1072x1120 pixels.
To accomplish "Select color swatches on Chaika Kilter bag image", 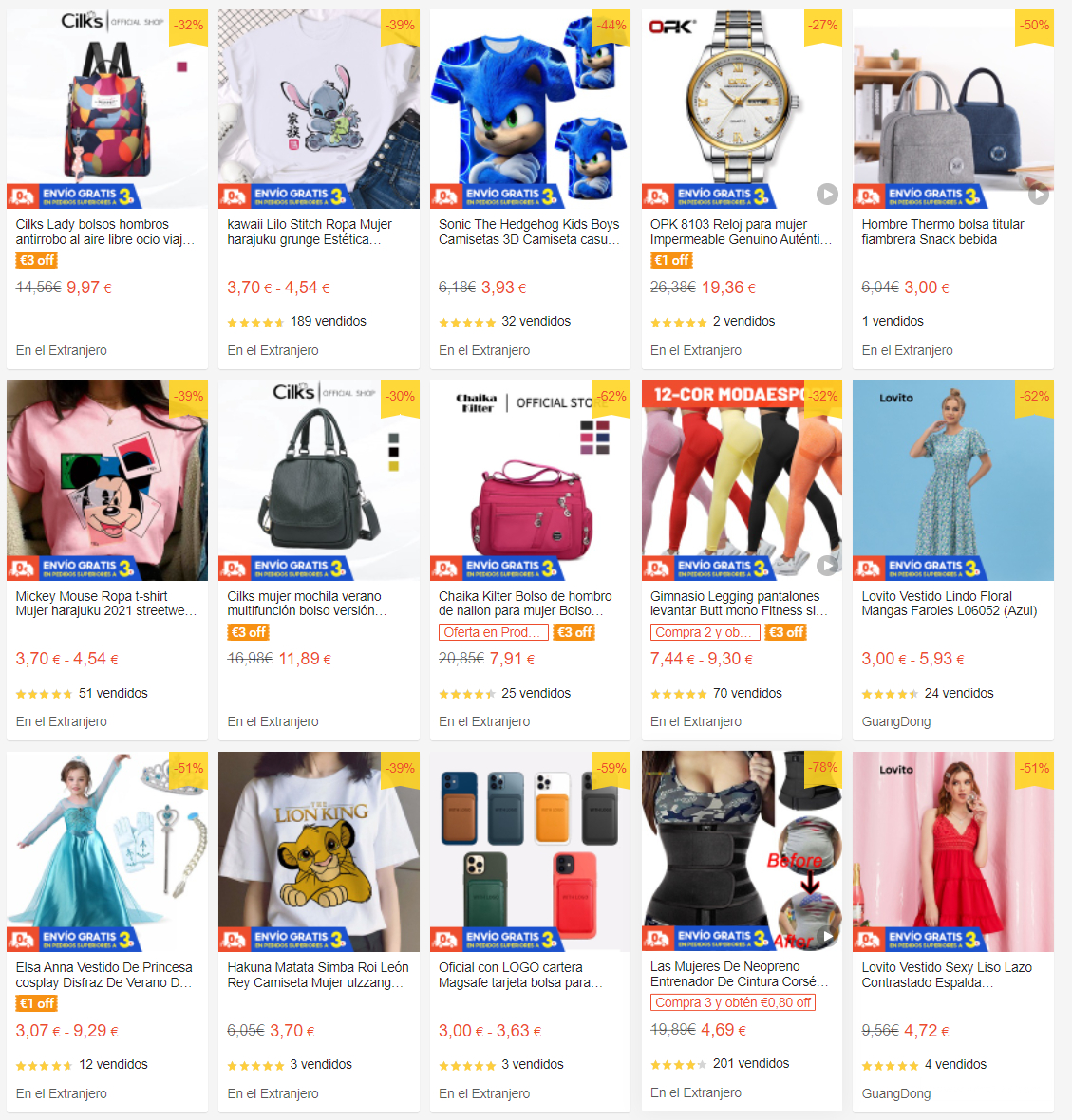I will coord(594,438).
